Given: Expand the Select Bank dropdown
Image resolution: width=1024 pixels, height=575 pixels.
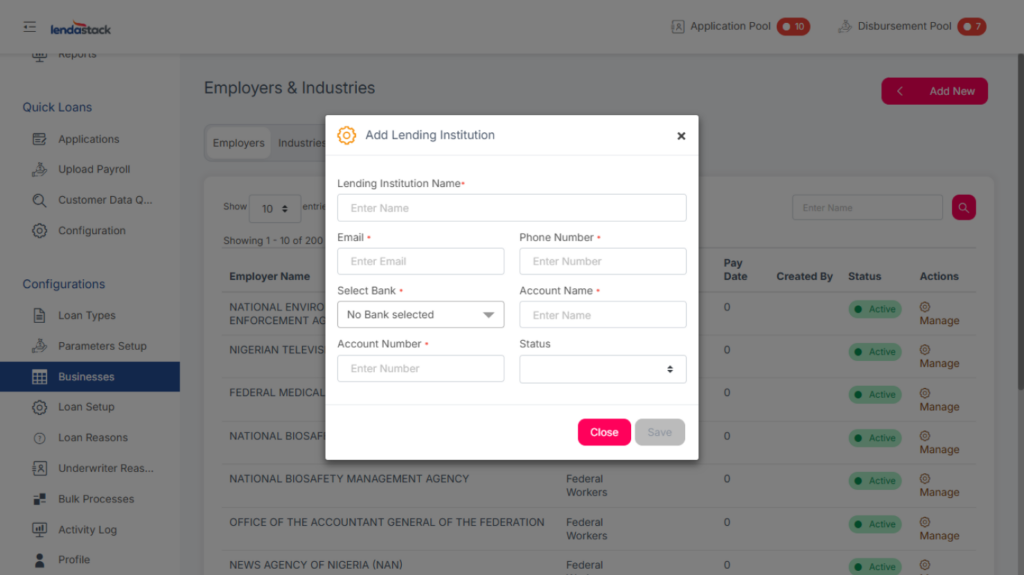Looking at the screenshot, I should [420, 315].
